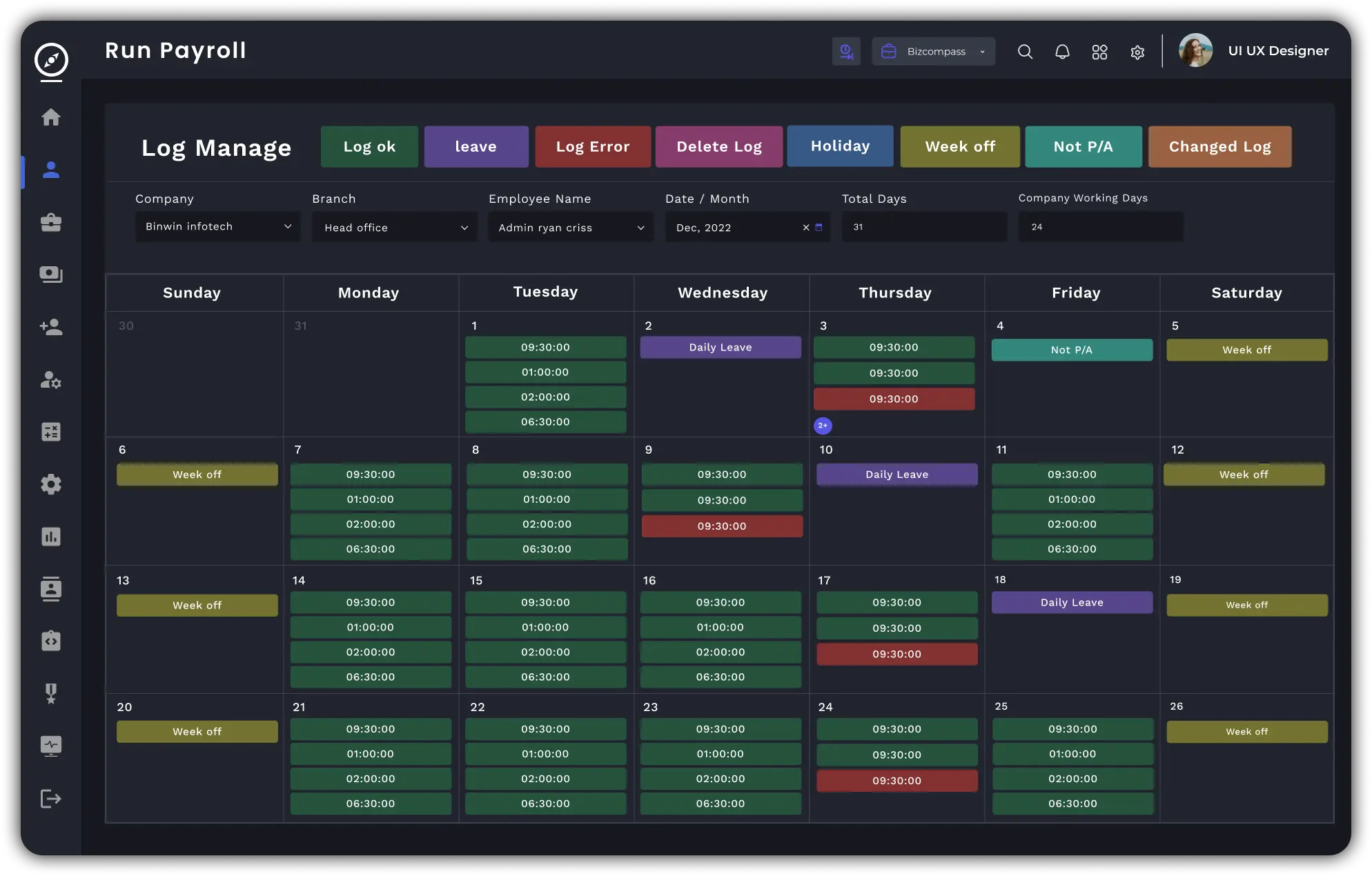Expand the Branch dropdown Head office

point(394,227)
